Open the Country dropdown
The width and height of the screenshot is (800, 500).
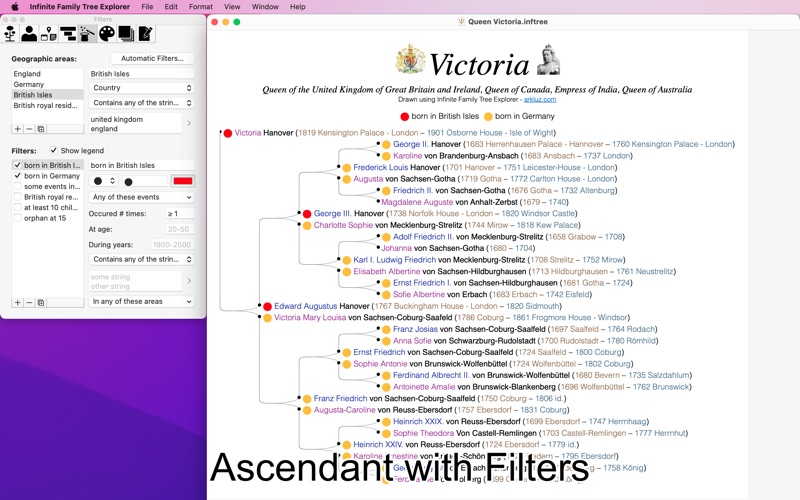click(x=142, y=88)
